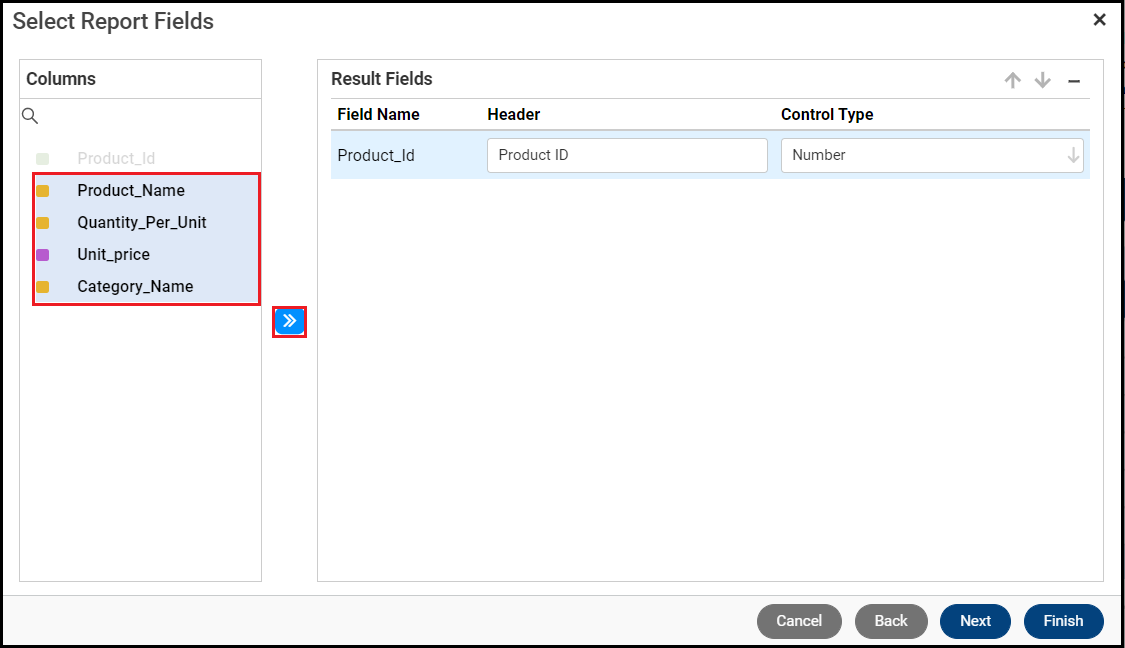
Task: Select the Unit_price column
Action: click(x=114, y=255)
